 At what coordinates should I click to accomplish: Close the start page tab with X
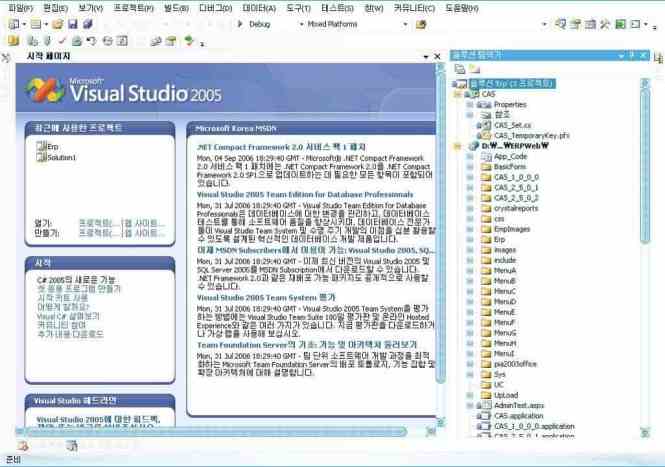(x=437, y=56)
